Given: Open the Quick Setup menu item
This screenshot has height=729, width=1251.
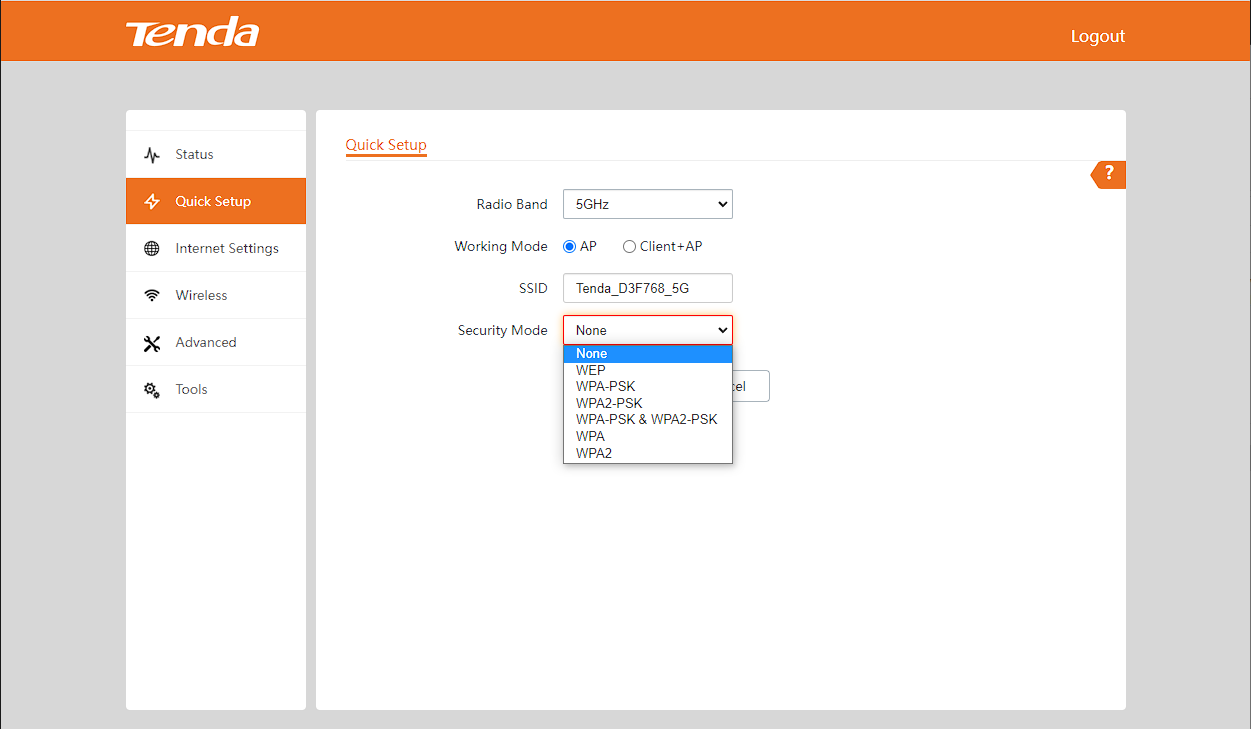Looking at the screenshot, I should 216,201.
